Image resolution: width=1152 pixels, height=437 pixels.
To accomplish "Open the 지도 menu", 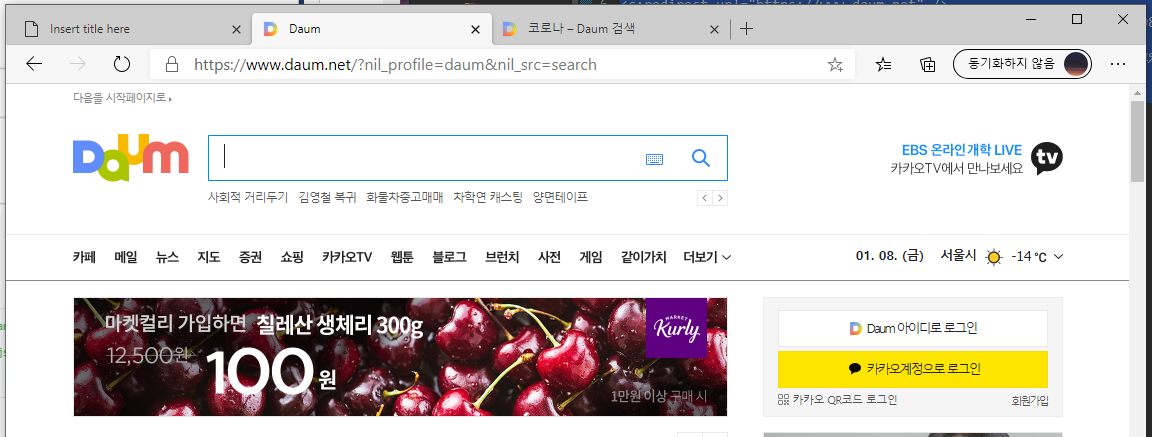I will coord(209,257).
